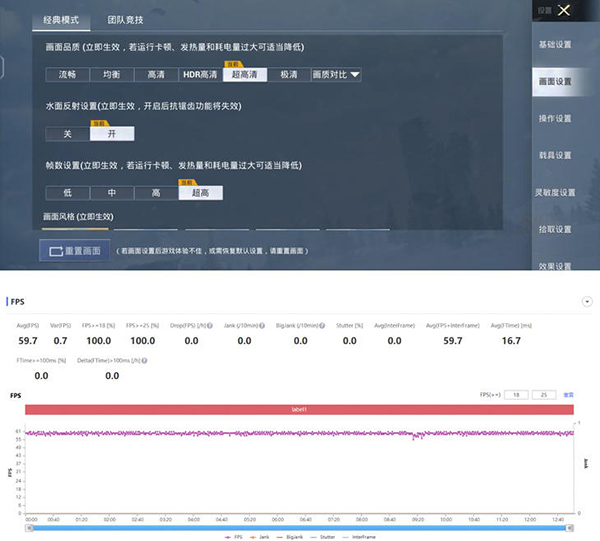Set water reflection to 关 (off)

[x=68, y=133]
